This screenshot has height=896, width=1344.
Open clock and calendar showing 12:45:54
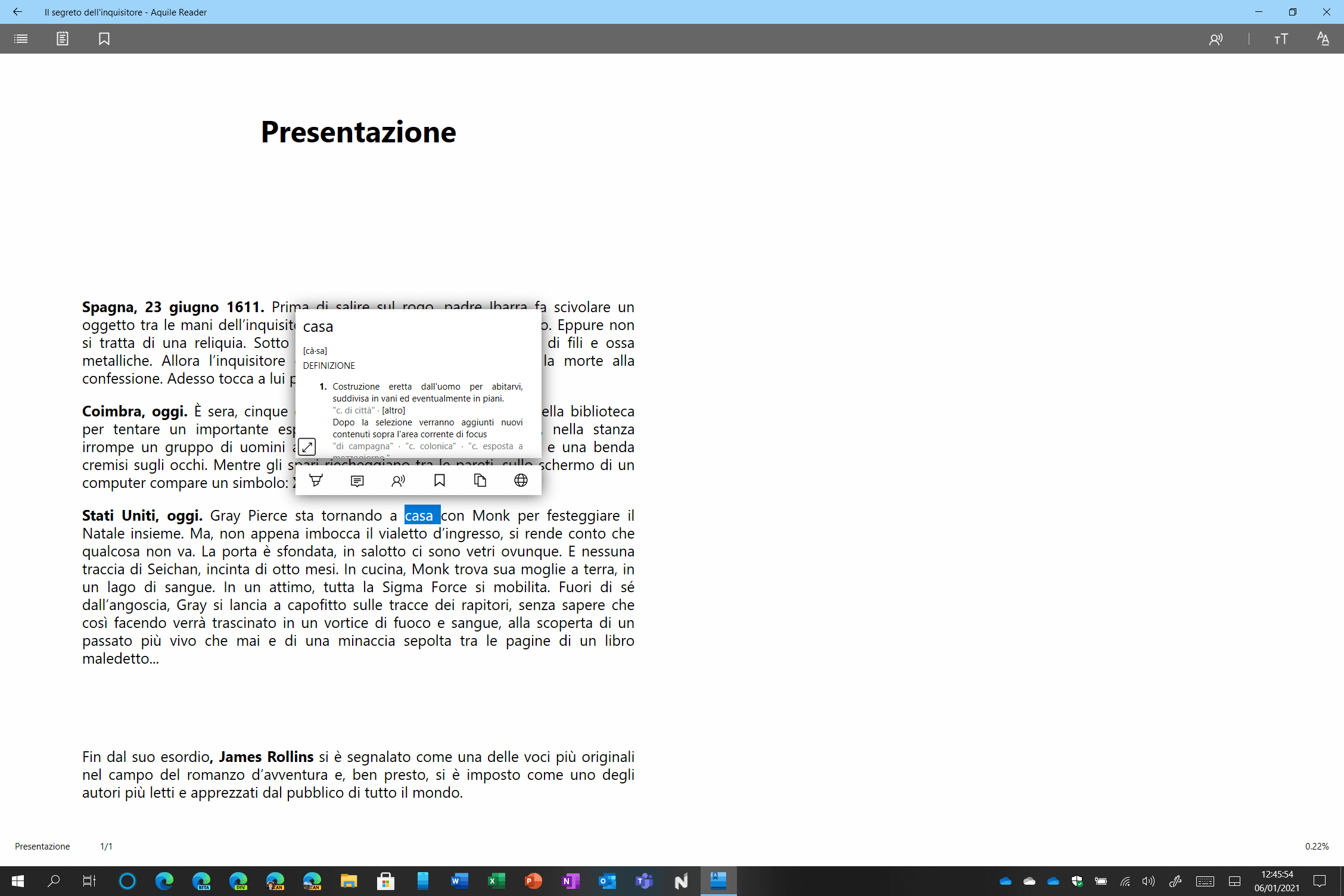1277,881
